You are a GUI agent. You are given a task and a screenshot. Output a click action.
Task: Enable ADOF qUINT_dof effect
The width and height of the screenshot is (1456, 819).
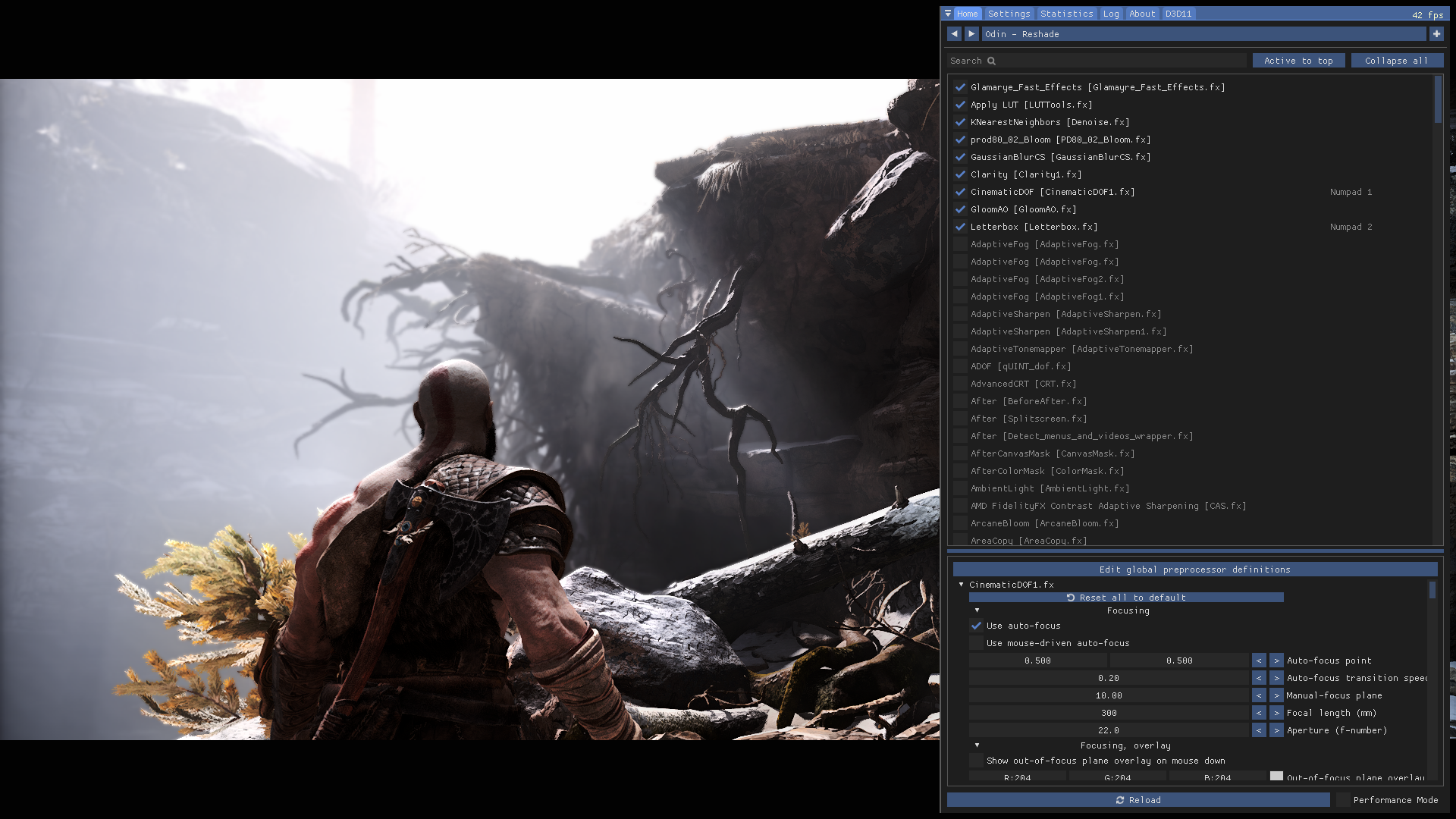960,366
